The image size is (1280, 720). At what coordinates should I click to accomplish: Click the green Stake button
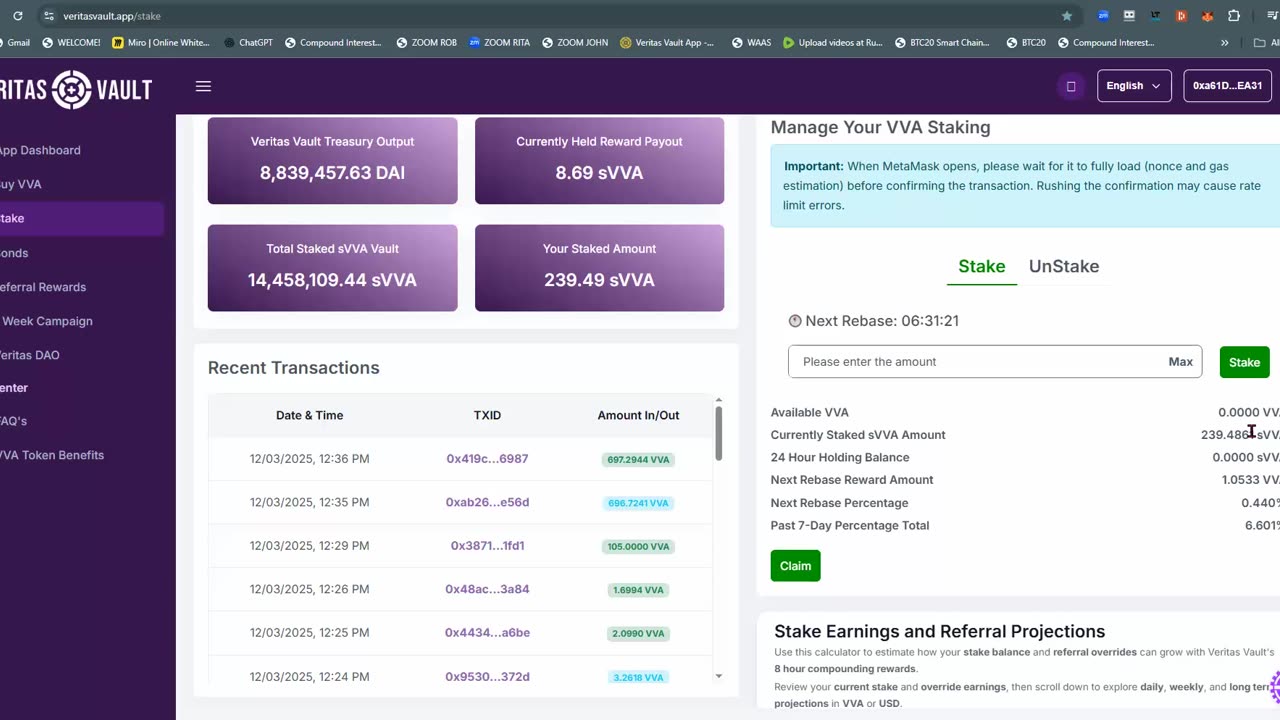point(1245,362)
